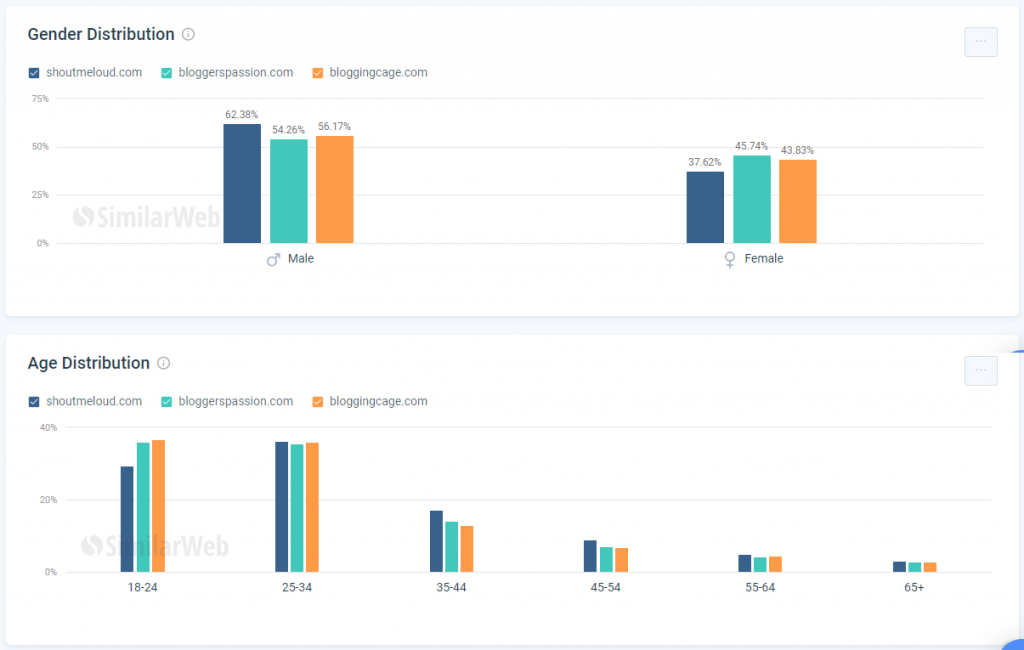Select the dark blue 45-54 age bar
The height and width of the screenshot is (650, 1024).
click(590, 556)
